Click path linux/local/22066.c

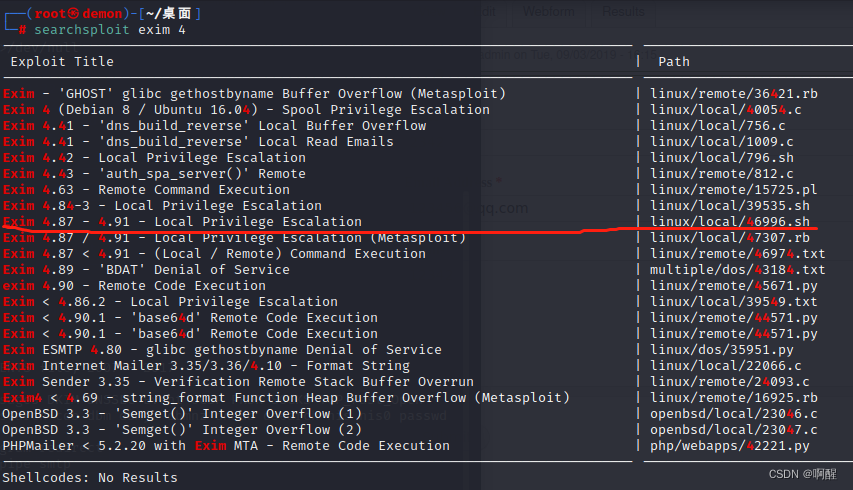click(726, 366)
